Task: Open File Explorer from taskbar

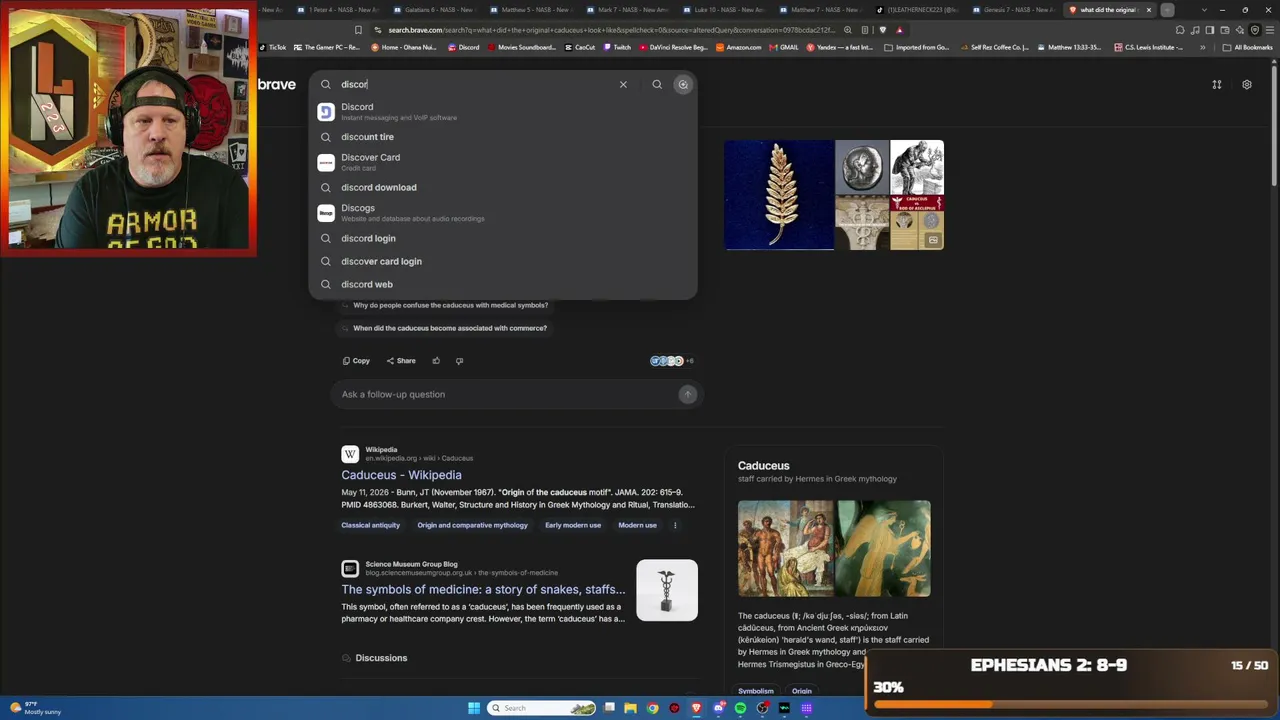Action: (631, 708)
